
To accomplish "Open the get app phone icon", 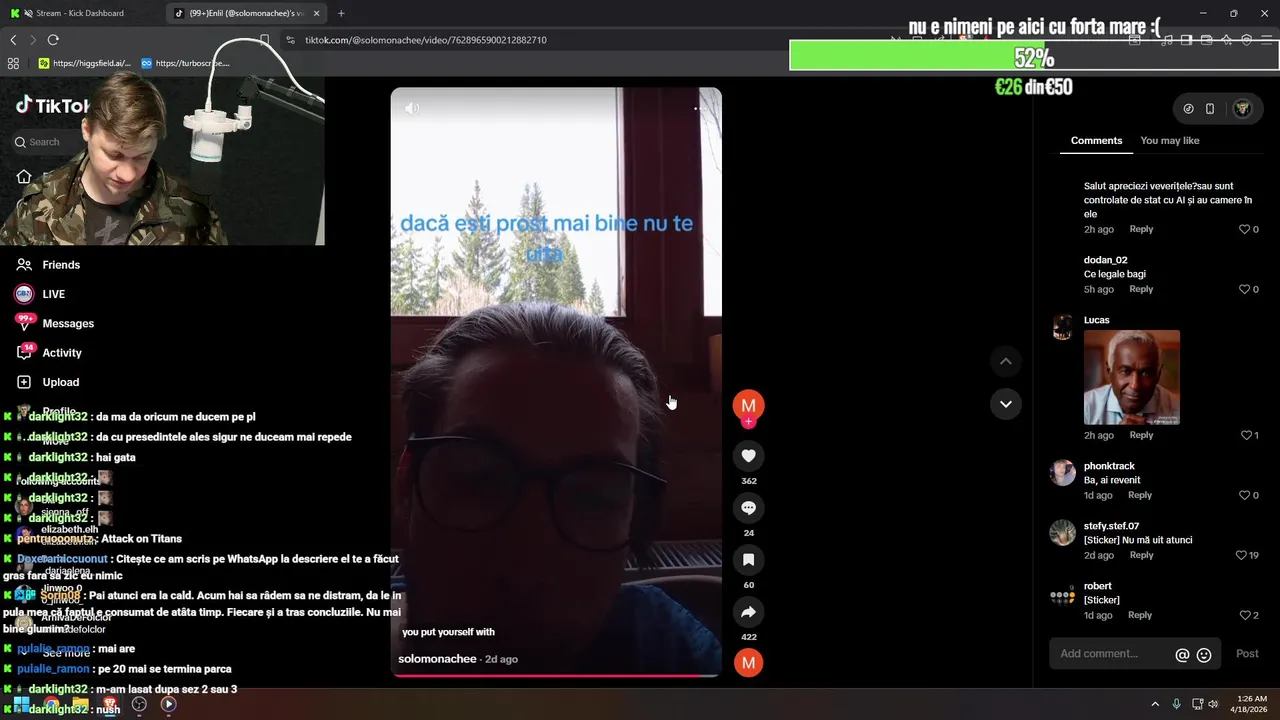I will click(x=1210, y=109).
